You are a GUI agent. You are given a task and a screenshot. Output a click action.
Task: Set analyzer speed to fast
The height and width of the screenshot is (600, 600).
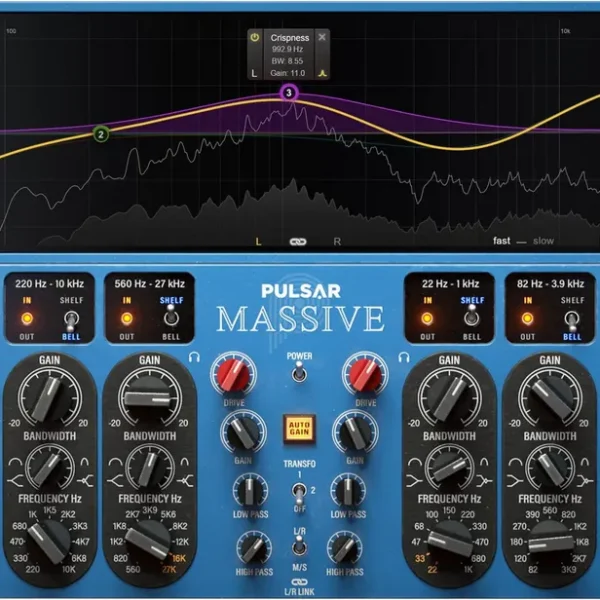(502, 241)
